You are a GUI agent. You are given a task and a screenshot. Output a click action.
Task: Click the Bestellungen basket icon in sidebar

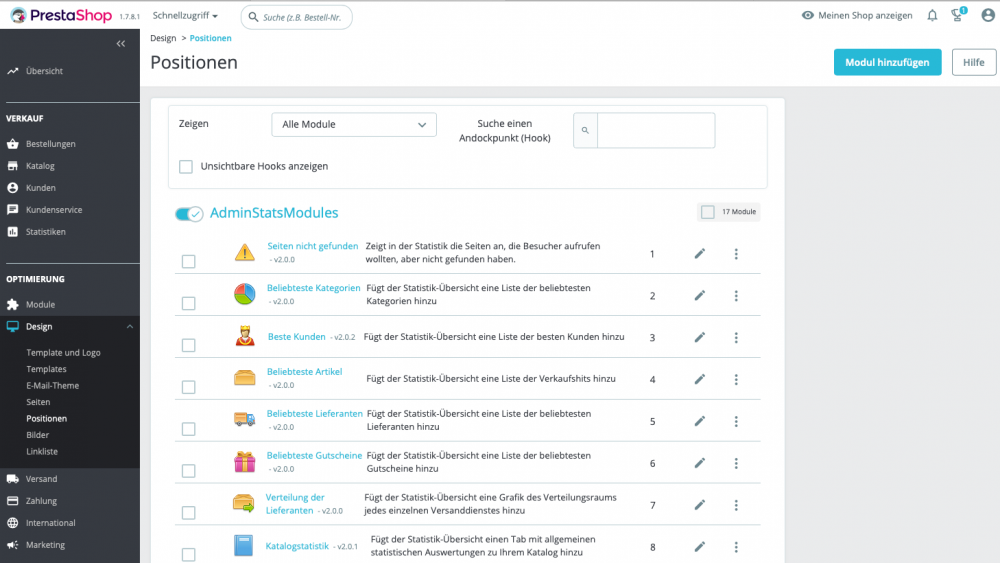click(x=13, y=144)
